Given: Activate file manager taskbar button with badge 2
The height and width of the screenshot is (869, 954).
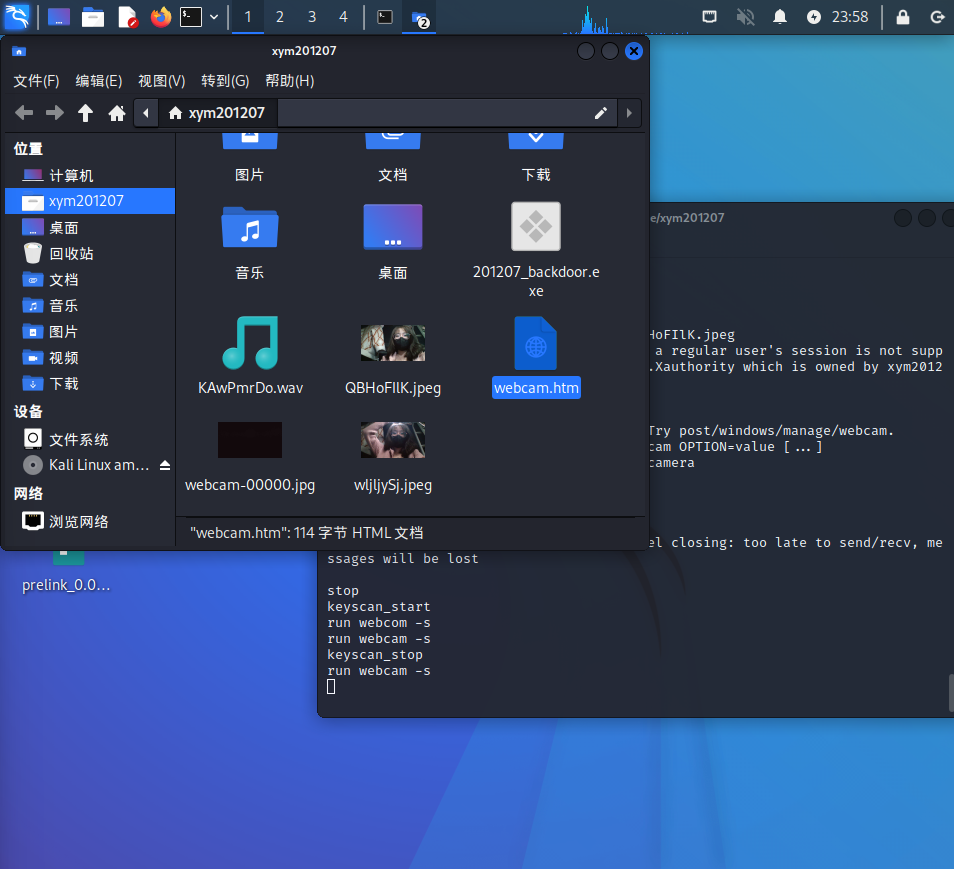Looking at the screenshot, I should pos(420,18).
